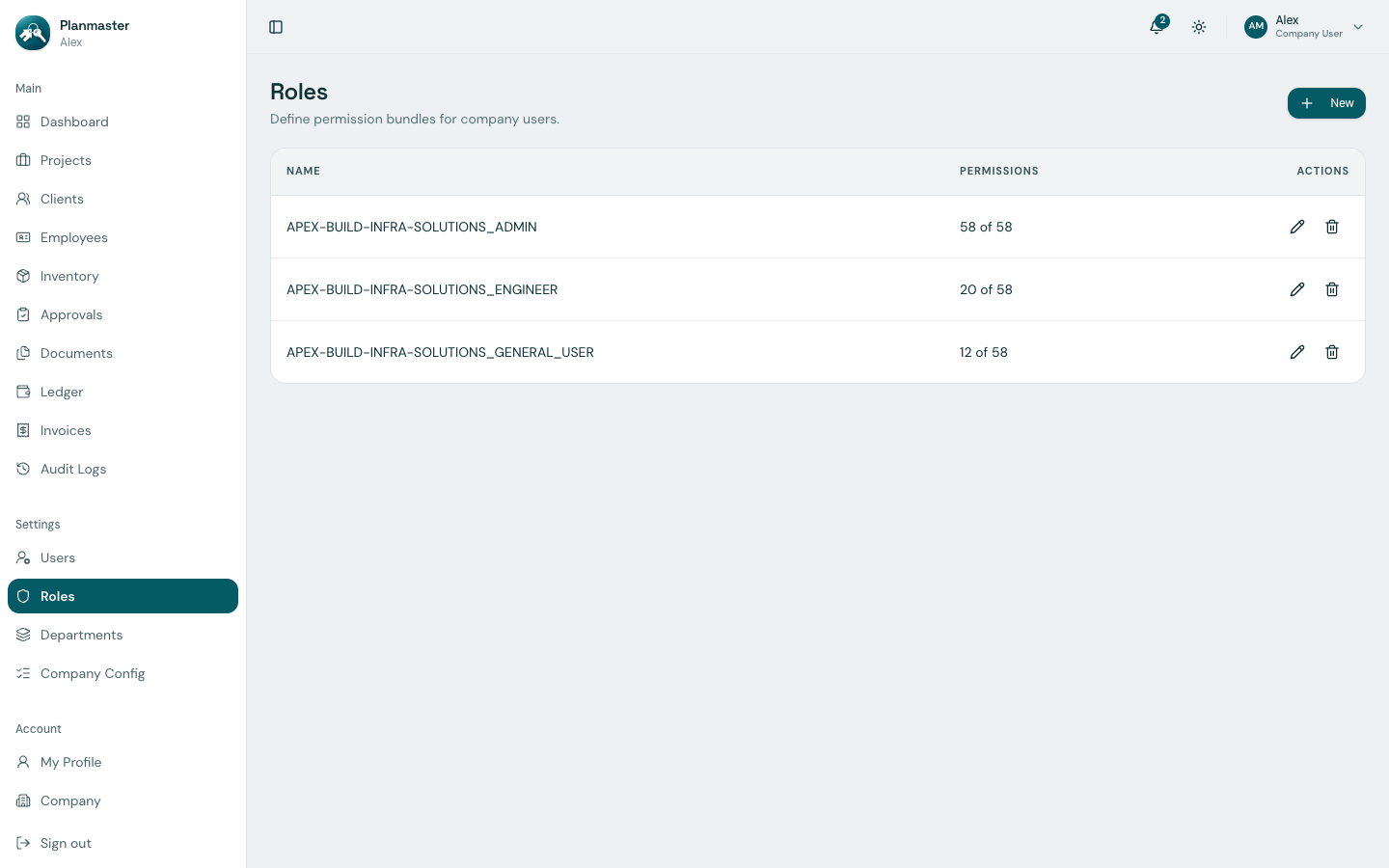Toggle the sidebar collapse icon
Screen dimensions: 1389x868
coord(276,27)
